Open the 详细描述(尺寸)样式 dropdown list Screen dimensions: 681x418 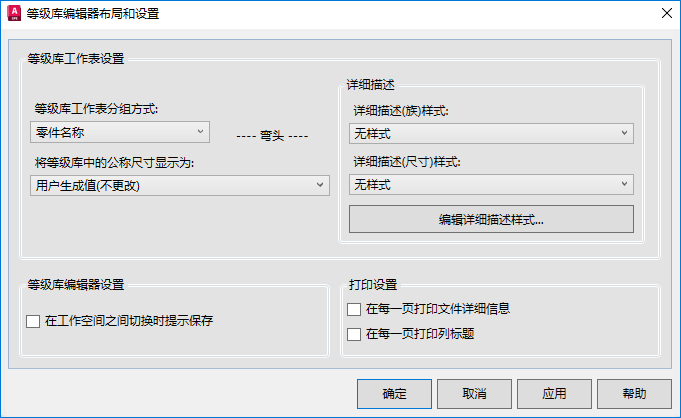point(491,184)
